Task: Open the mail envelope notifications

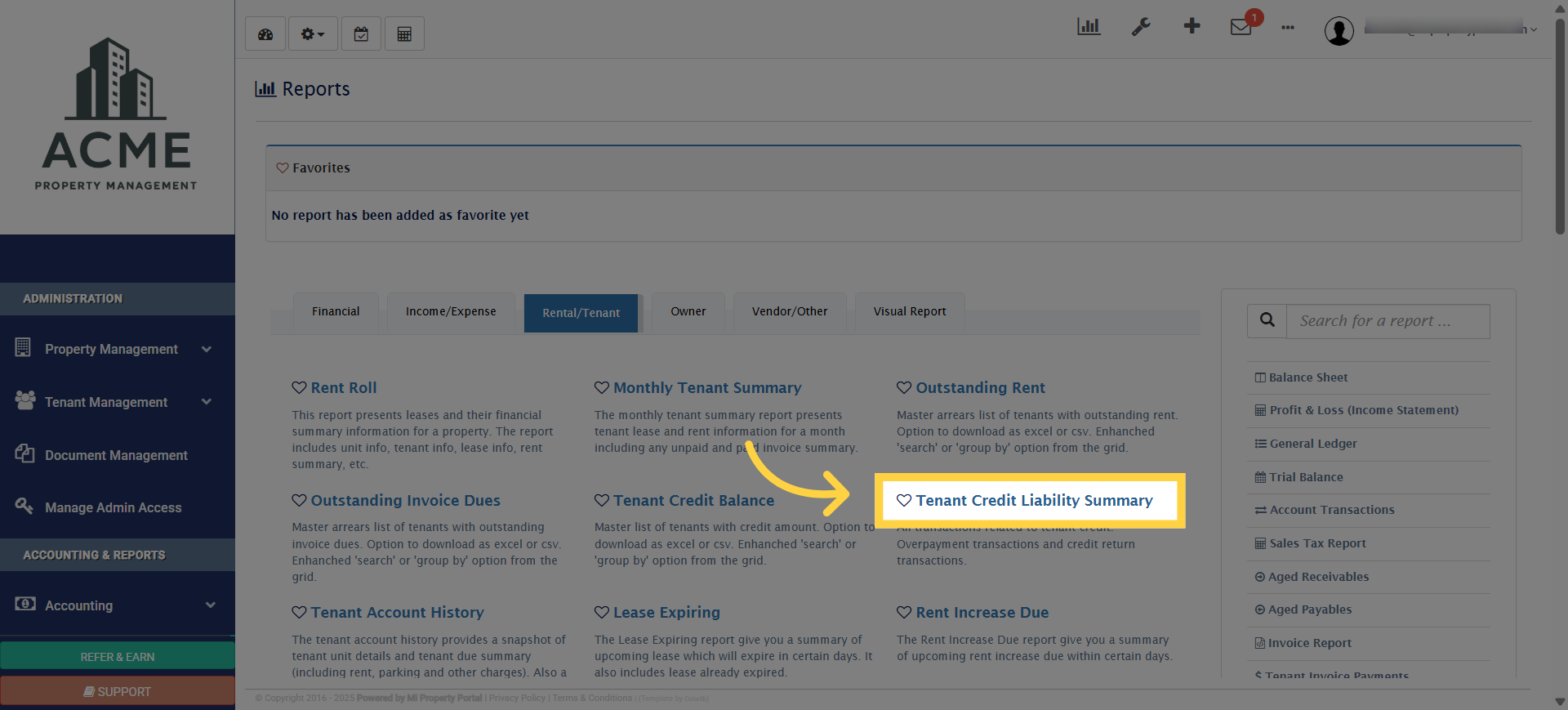Action: click(1241, 27)
